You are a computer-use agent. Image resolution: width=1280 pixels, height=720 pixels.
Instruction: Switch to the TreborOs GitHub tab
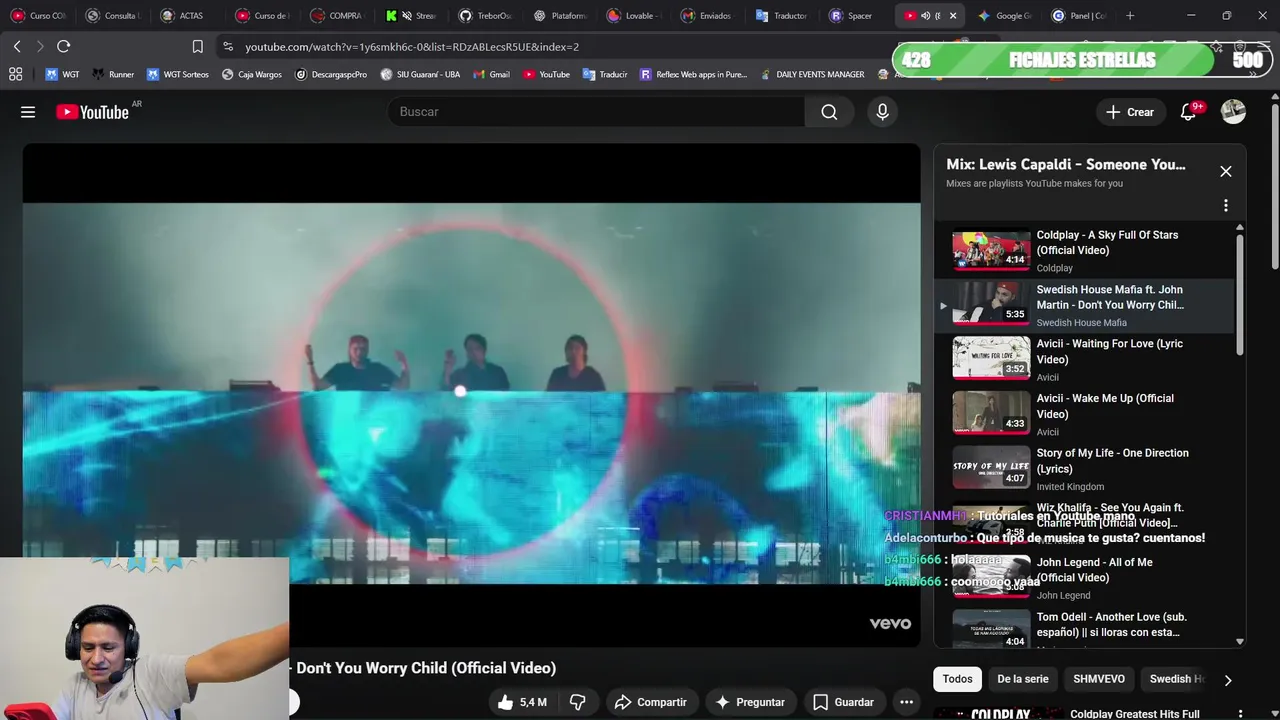tap(486, 16)
